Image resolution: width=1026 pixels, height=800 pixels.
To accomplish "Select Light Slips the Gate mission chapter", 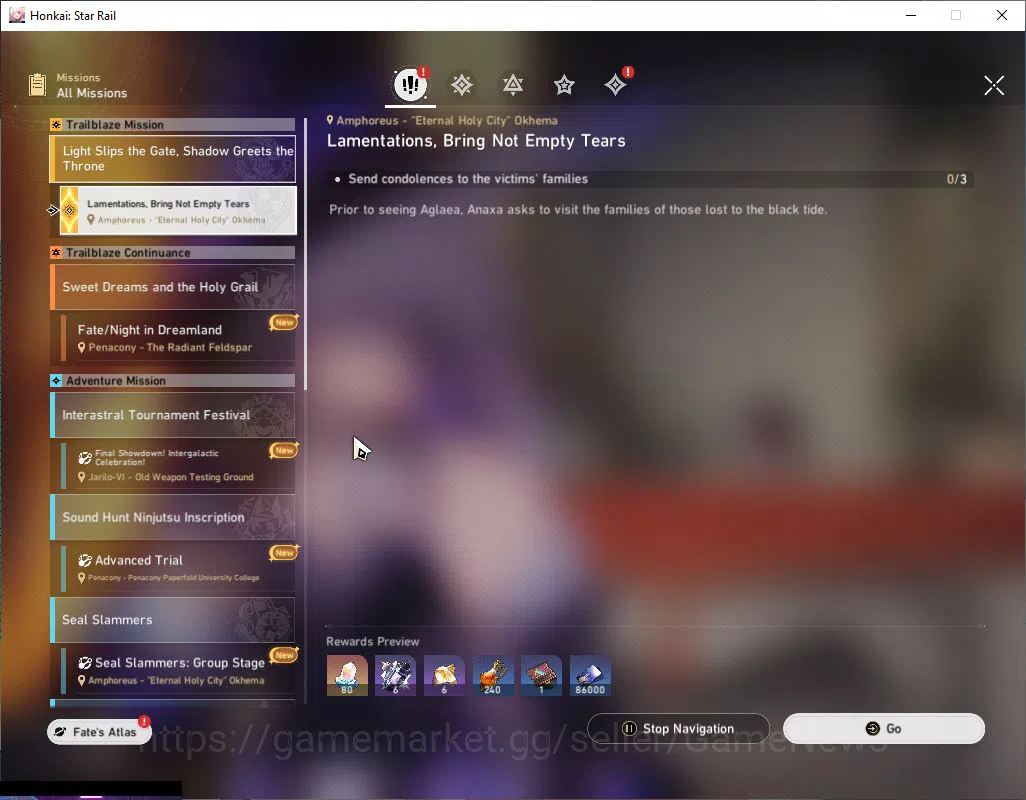I will point(173,158).
